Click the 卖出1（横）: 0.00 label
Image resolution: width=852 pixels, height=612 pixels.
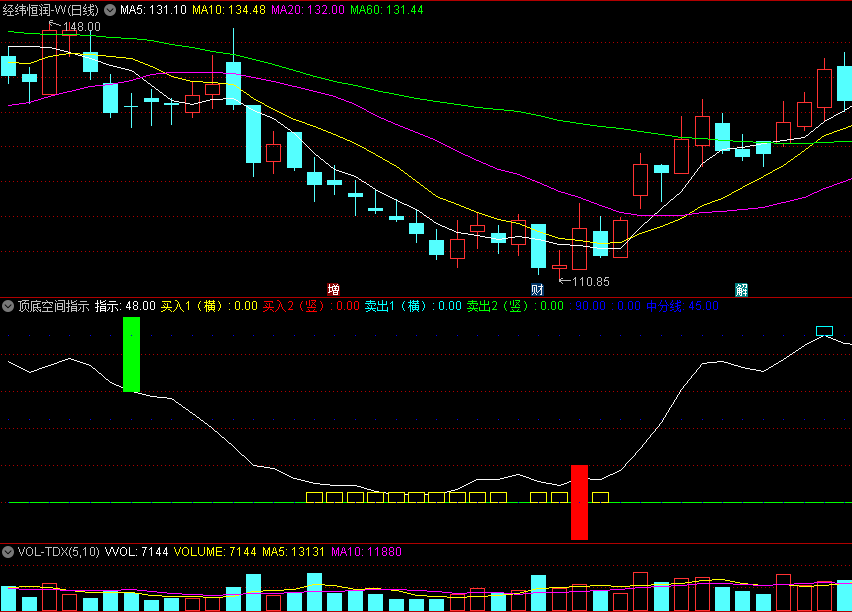click(x=413, y=306)
